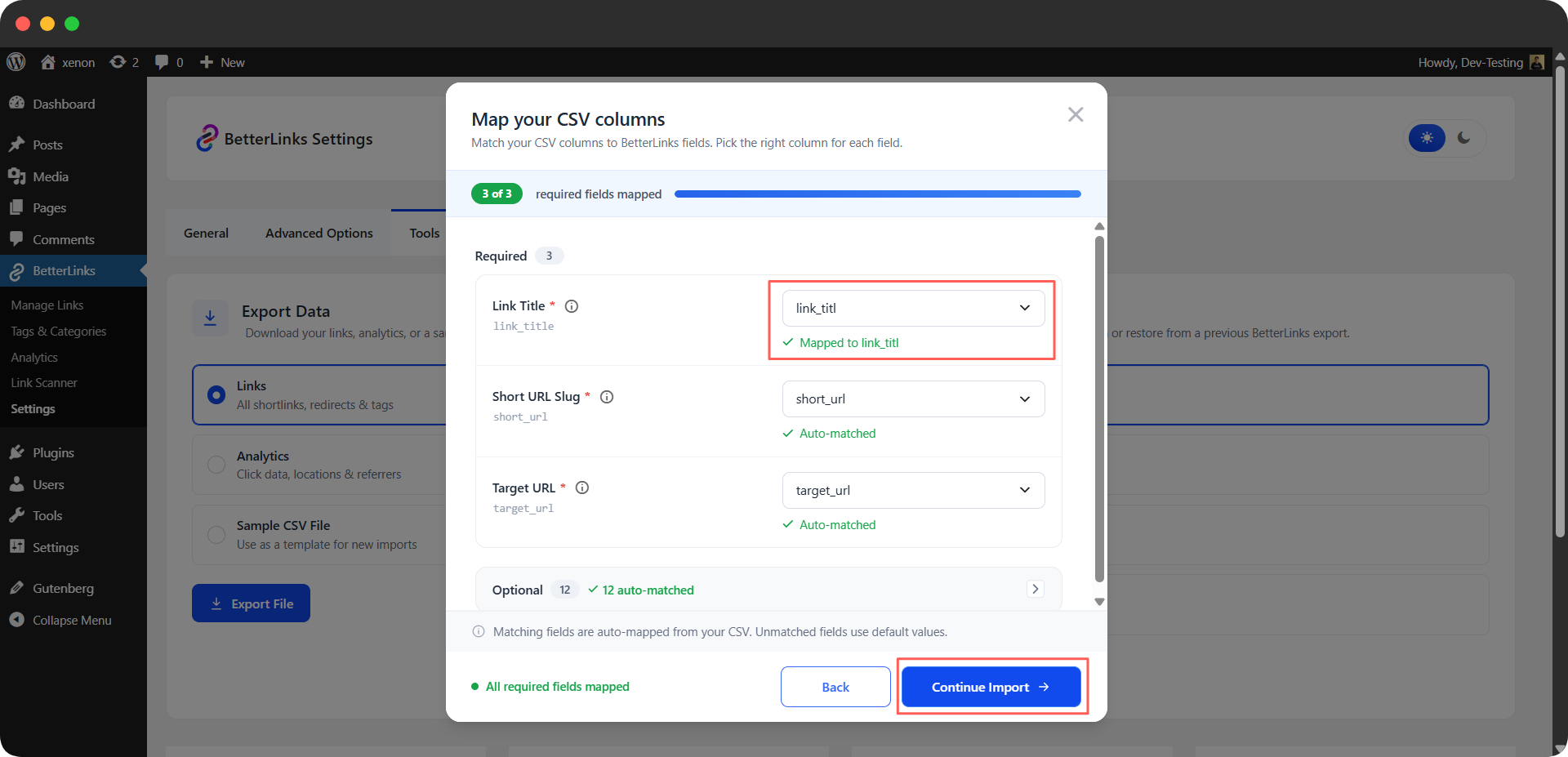Click the Posts pin icon
The image size is (1568, 757).
point(16,145)
